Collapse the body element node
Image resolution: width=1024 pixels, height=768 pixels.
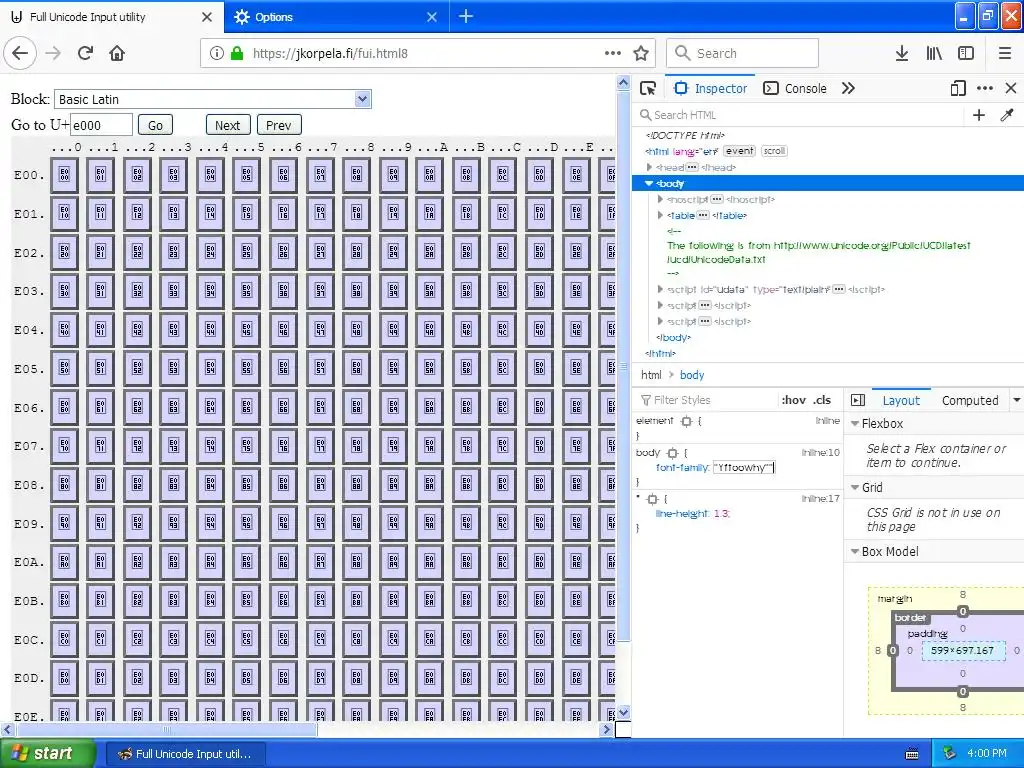[x=649, y=184]
